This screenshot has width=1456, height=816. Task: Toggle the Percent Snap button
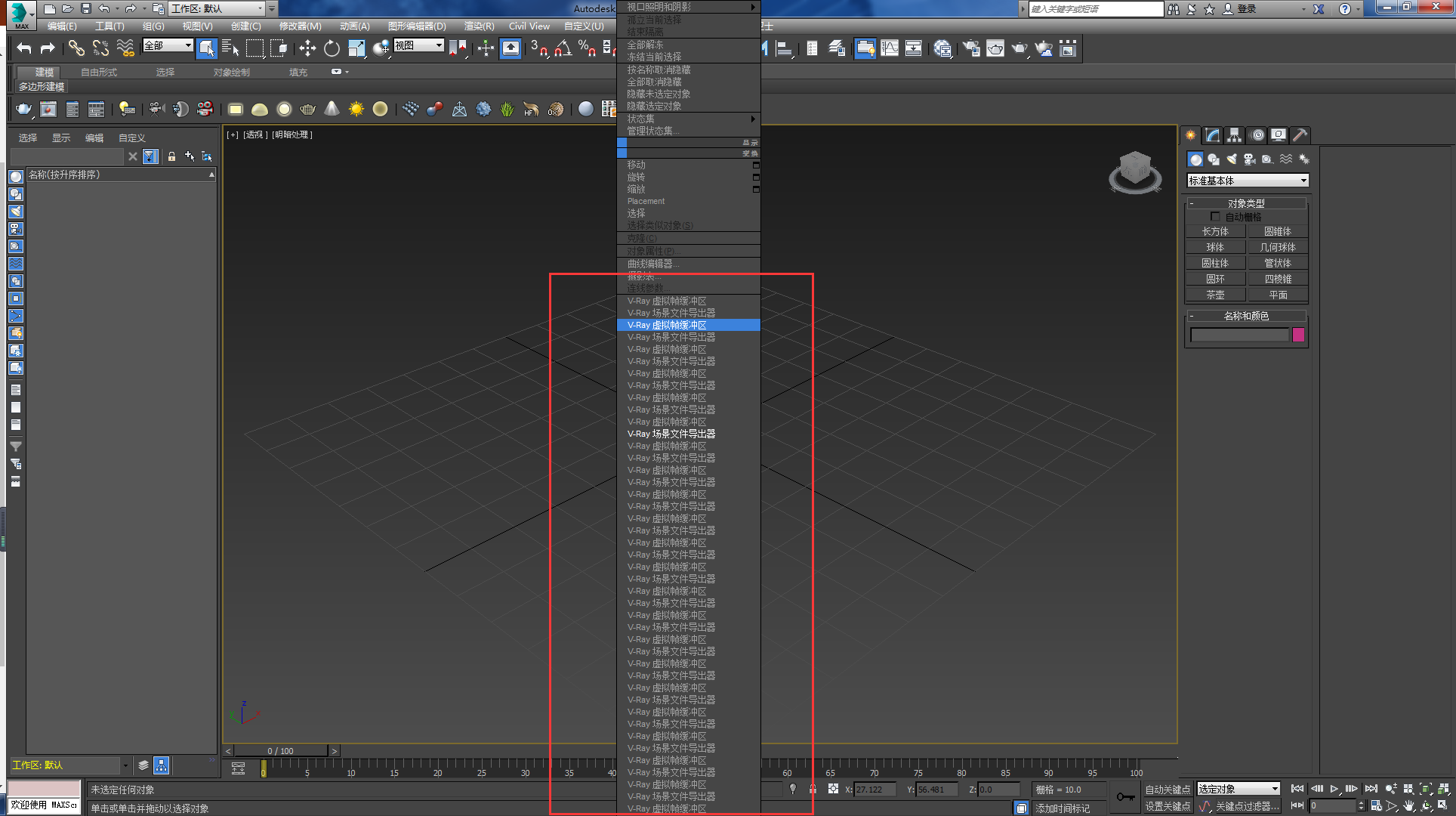pyautogui.click(x=587, y=48)
